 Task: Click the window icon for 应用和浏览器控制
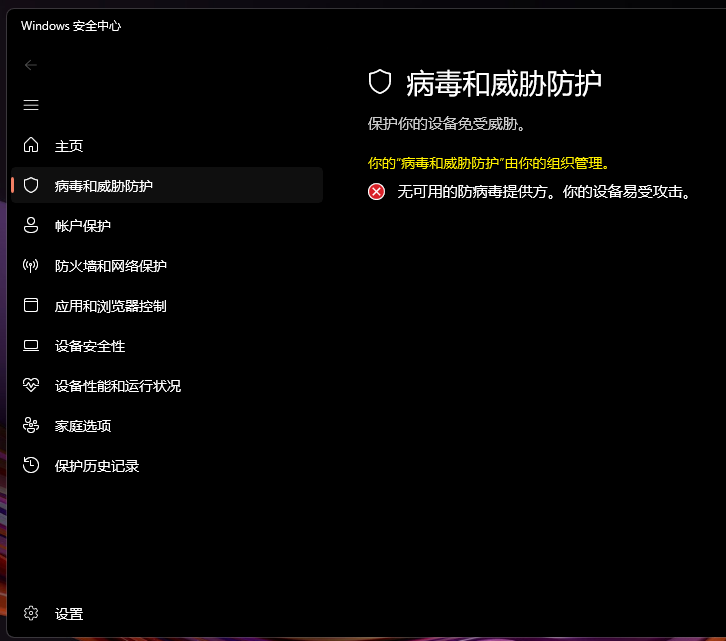[x=31, y=306]
